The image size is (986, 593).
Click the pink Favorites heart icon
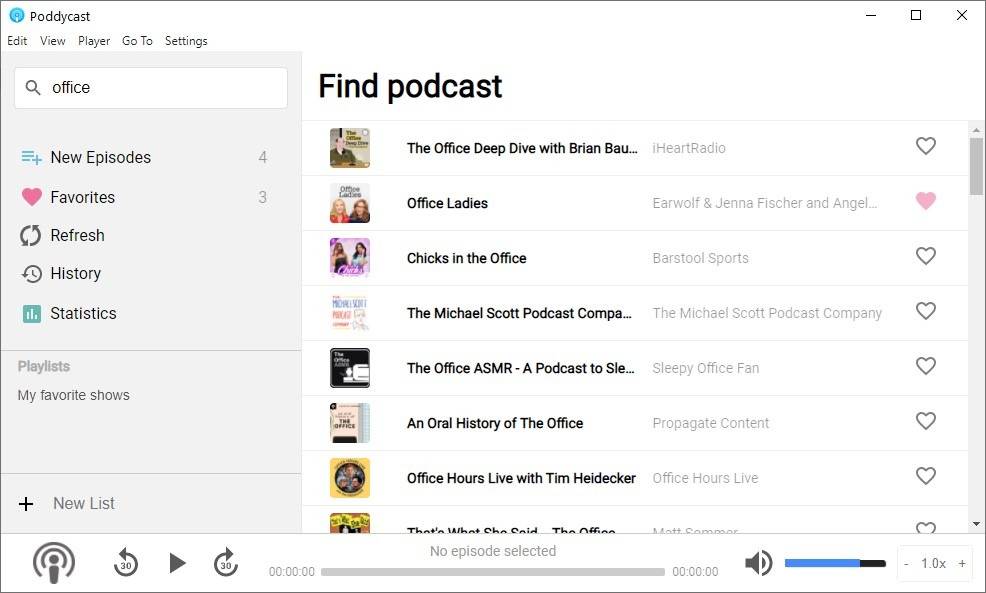click(x=31, y=197)
